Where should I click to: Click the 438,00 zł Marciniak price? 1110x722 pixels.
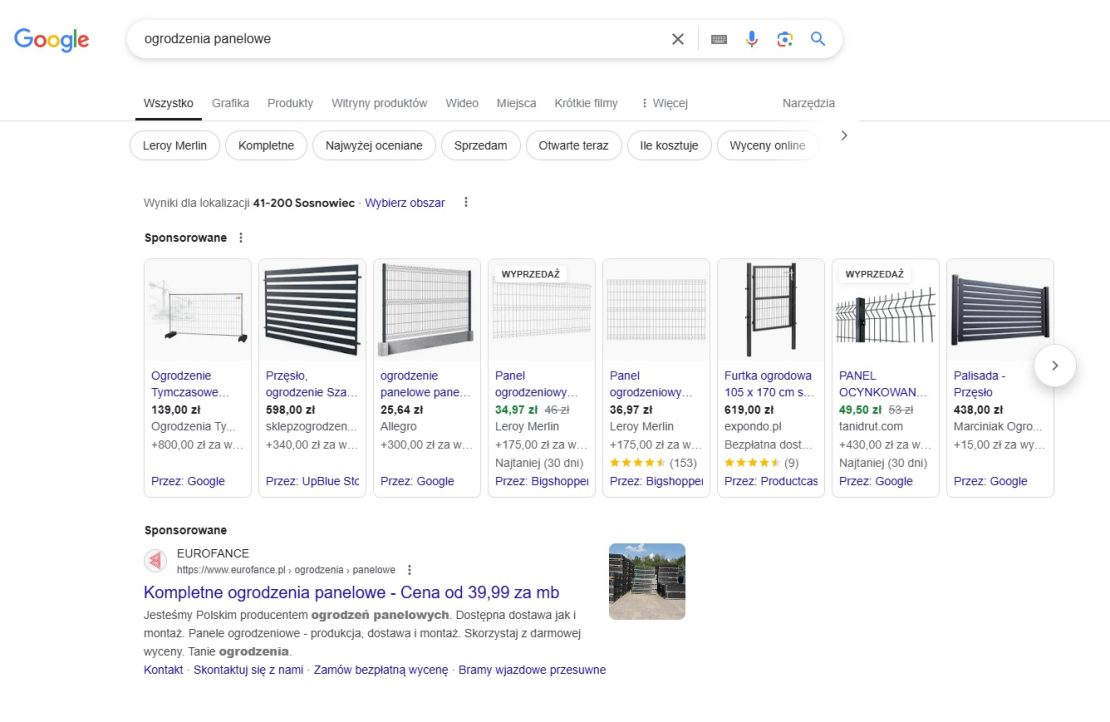click(x=978, y=410)
